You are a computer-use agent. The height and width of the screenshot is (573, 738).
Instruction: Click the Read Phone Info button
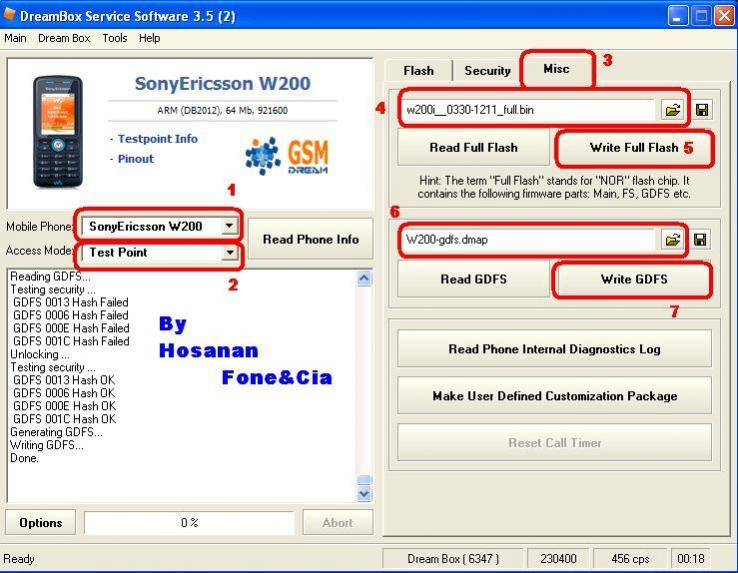click(x=311, y=239)
